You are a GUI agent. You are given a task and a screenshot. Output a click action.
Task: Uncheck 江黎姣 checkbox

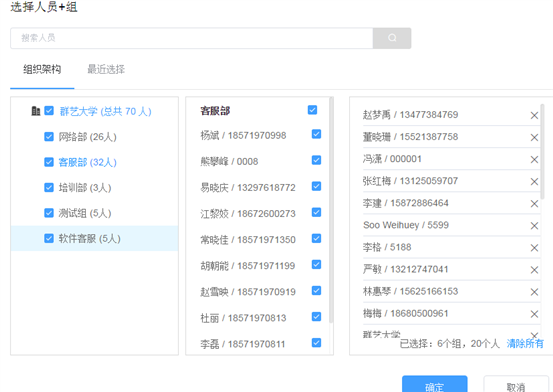pos(316,212)
